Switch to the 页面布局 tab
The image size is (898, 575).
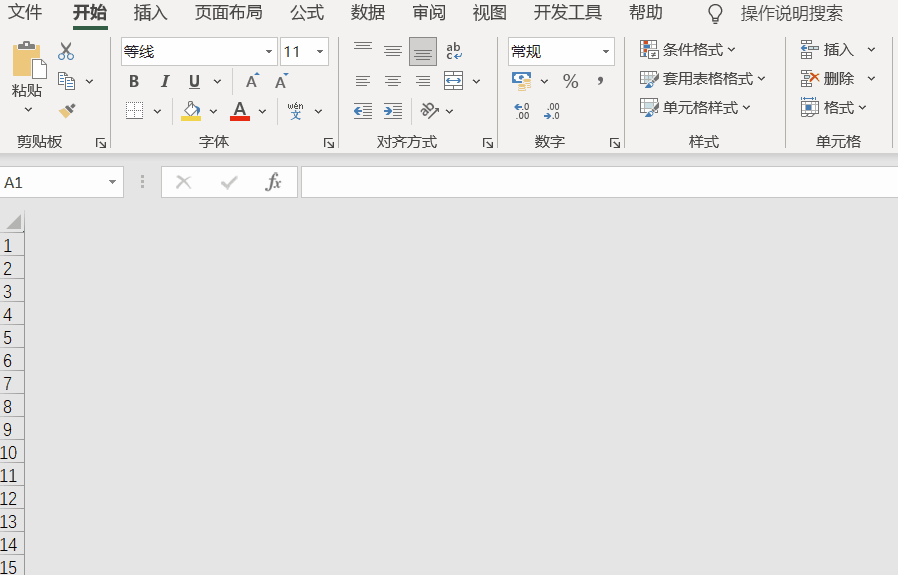tap(229, 13)
